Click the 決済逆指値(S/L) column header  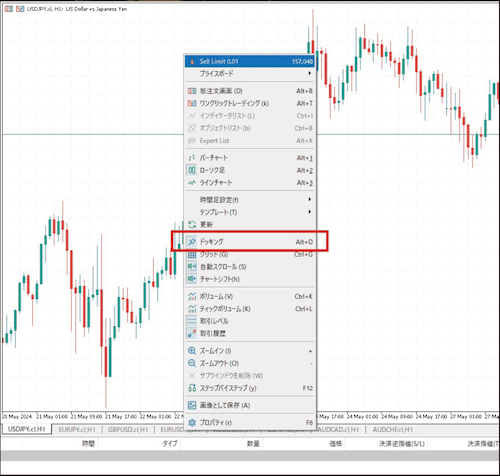click(x=402, y=444)
